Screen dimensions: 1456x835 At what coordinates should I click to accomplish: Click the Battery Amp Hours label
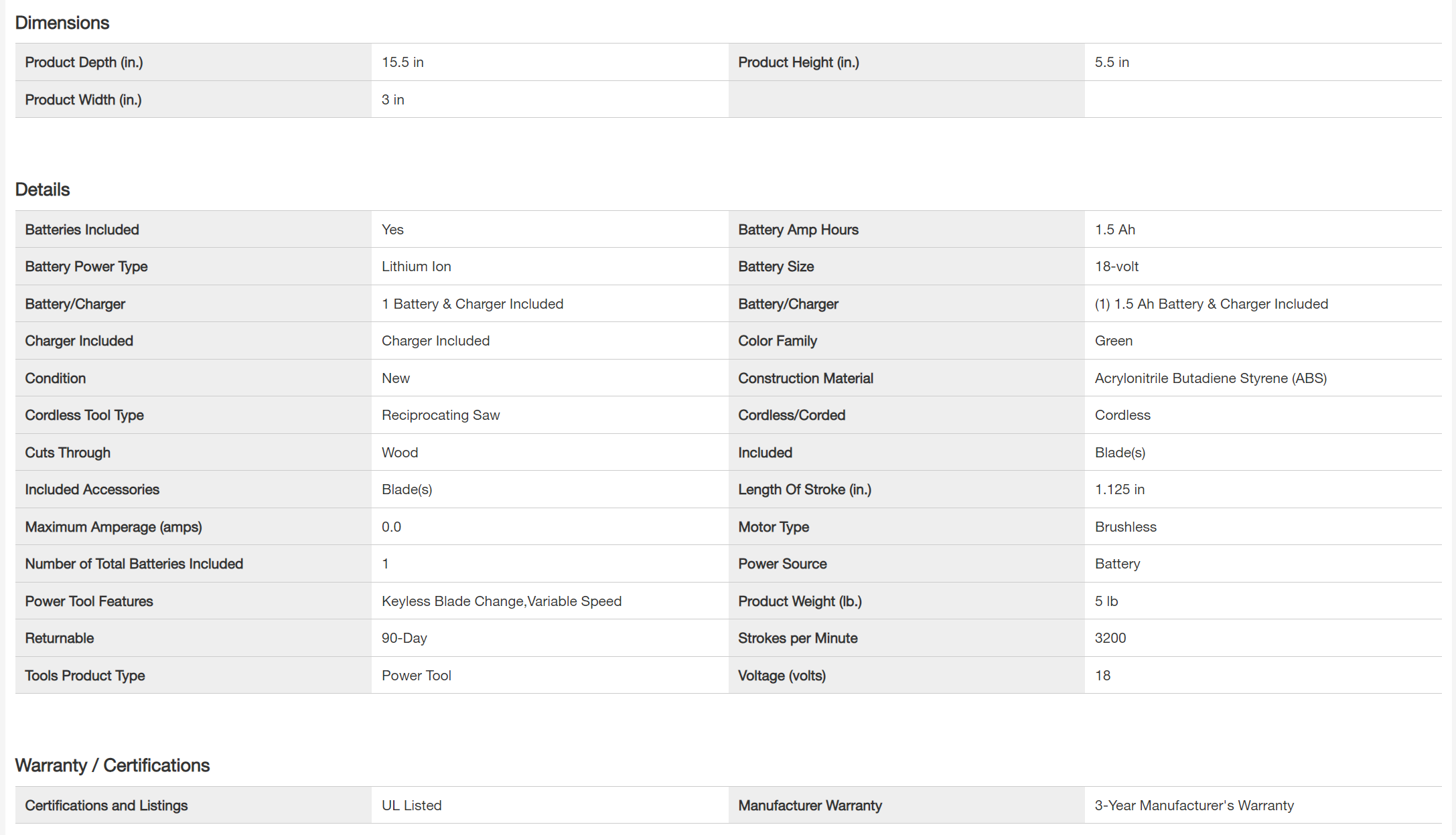tap(798, 230)
